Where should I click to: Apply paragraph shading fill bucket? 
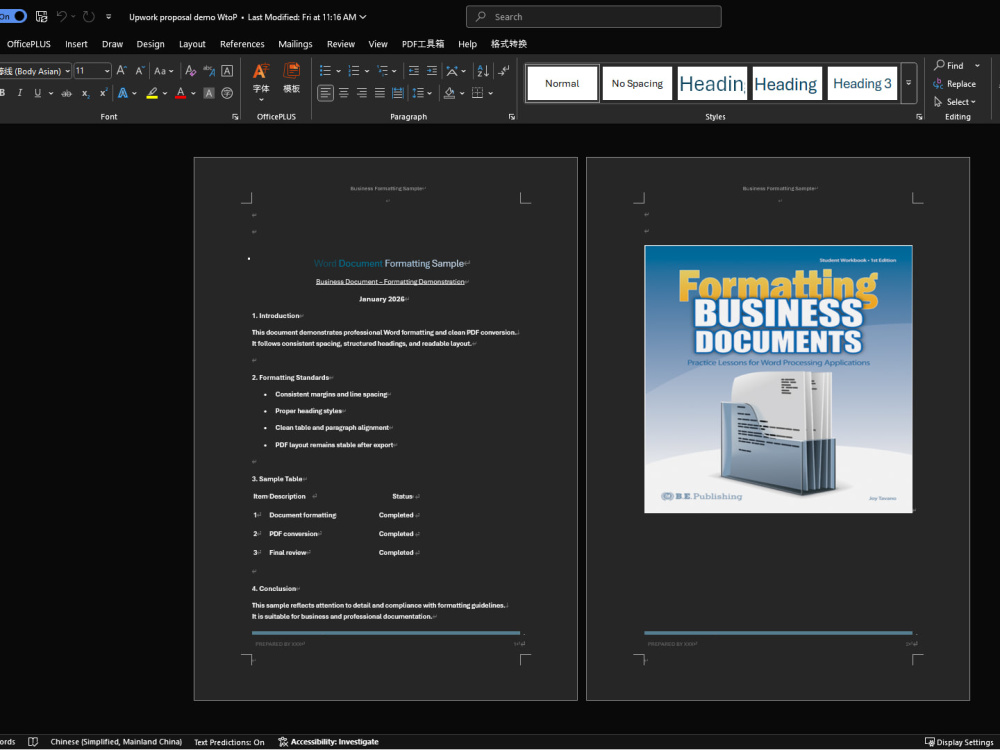pyautogui.click(x=450, y=93)
